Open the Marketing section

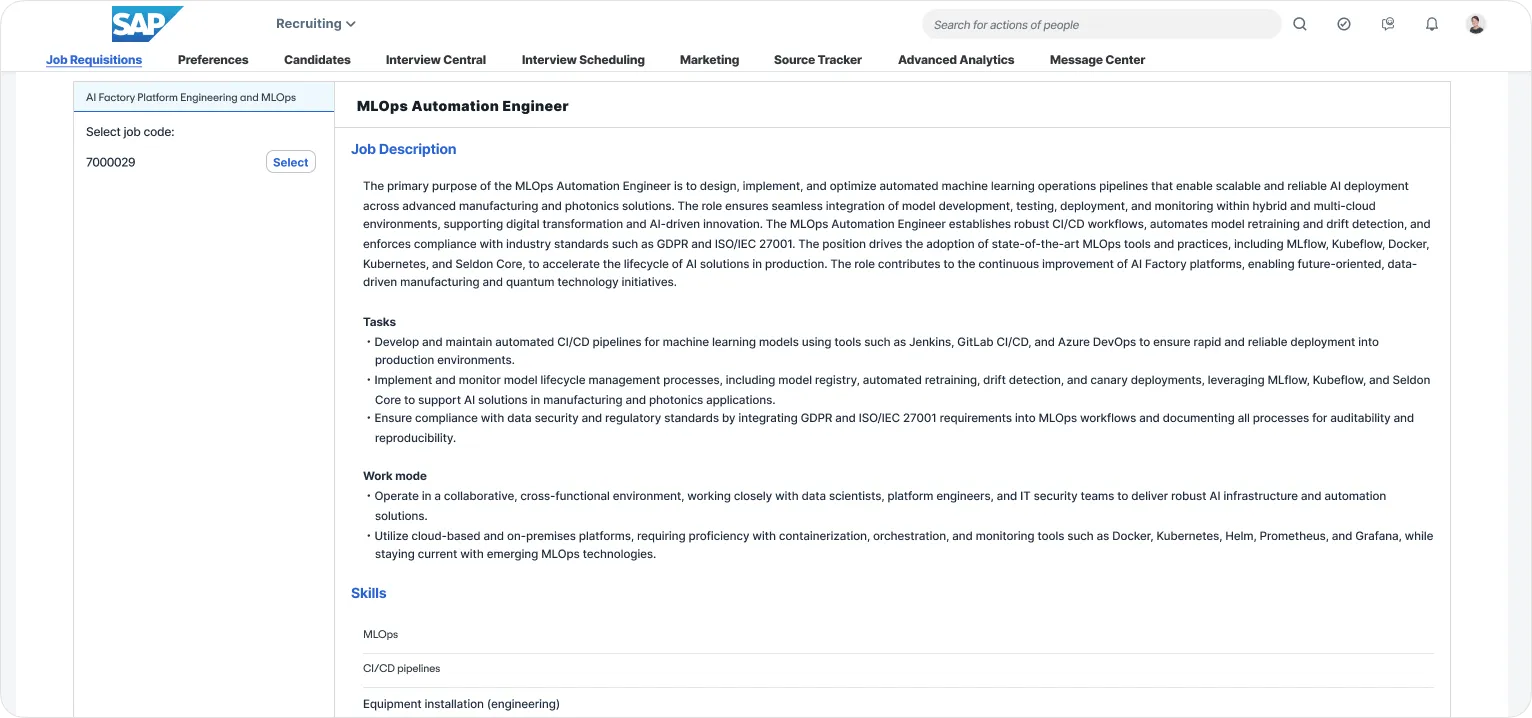(x=709, y=60)
